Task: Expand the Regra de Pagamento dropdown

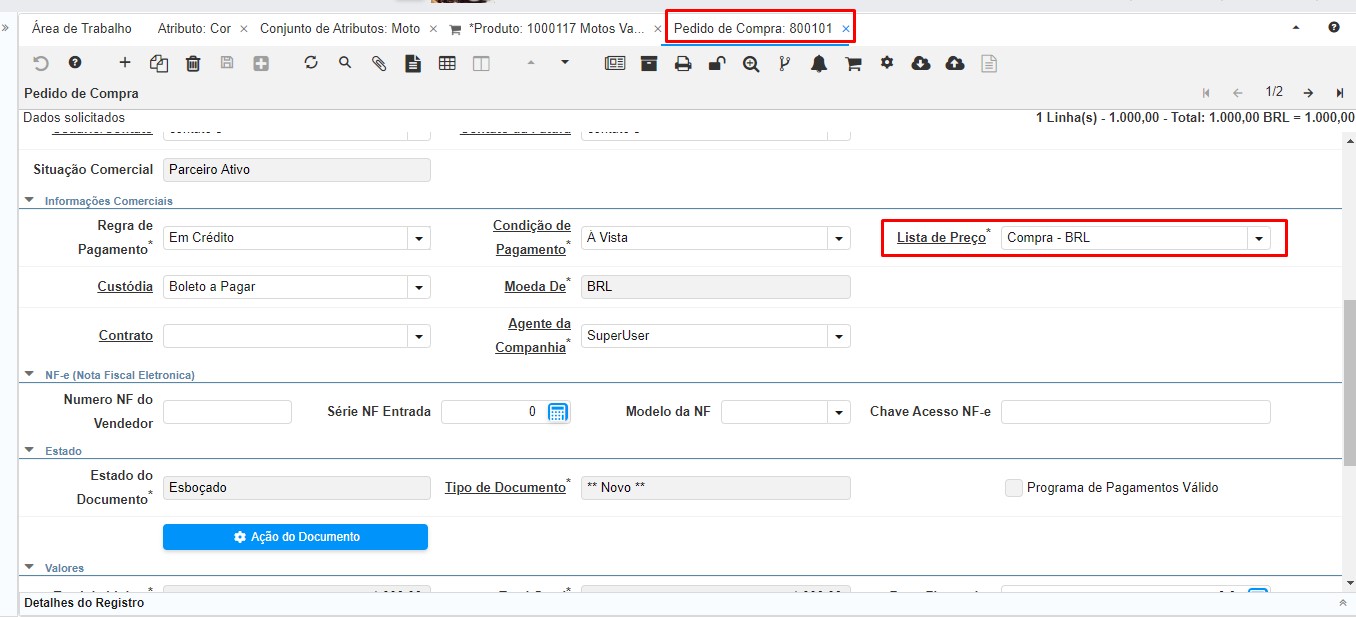Action: pyautogui.click(x=419, y=238)
